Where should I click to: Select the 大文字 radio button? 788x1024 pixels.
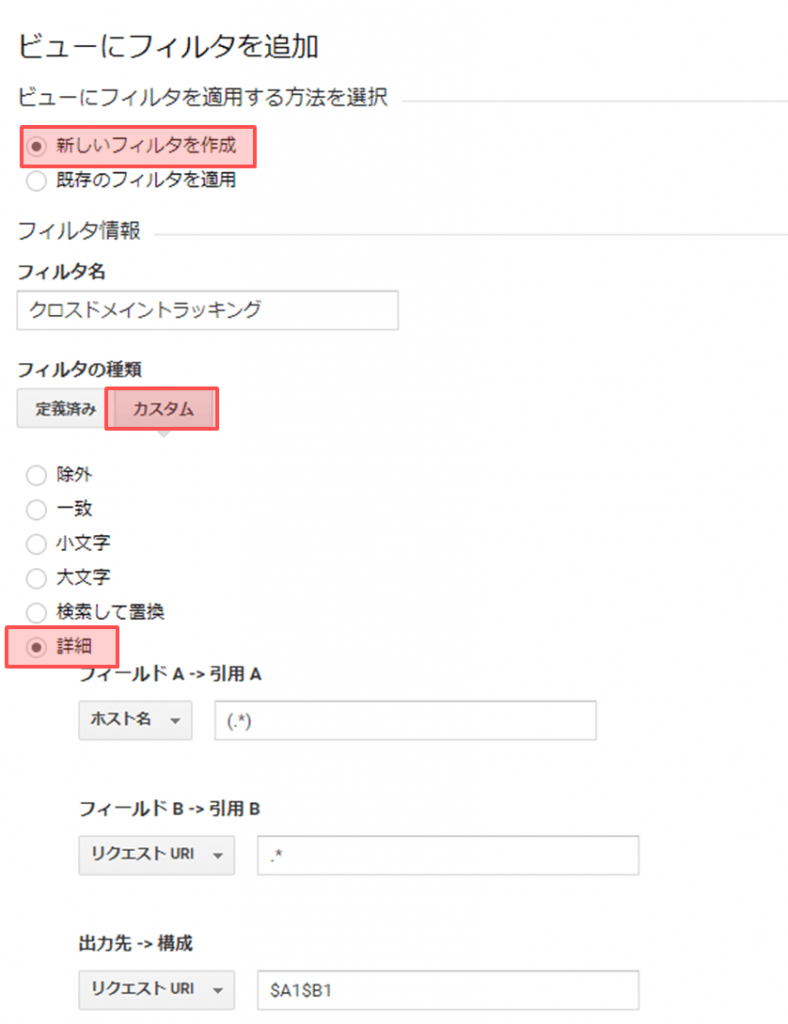[x=37, y=578]
